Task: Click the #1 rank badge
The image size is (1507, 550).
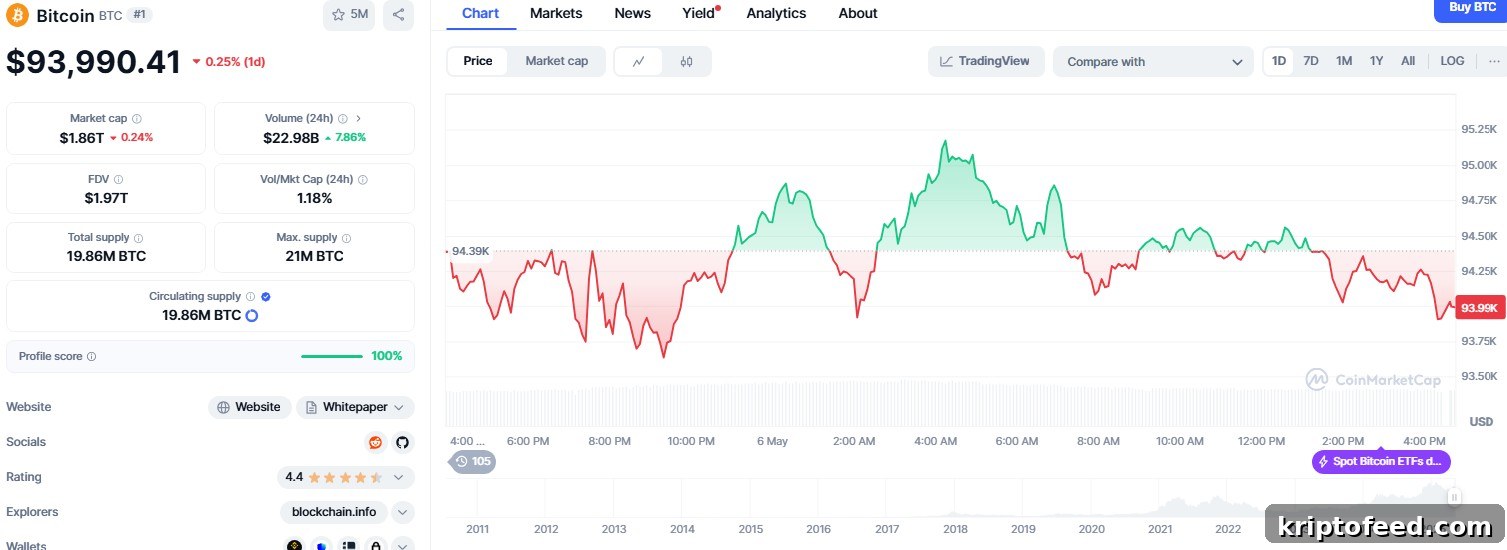Action: coord(140,15)
